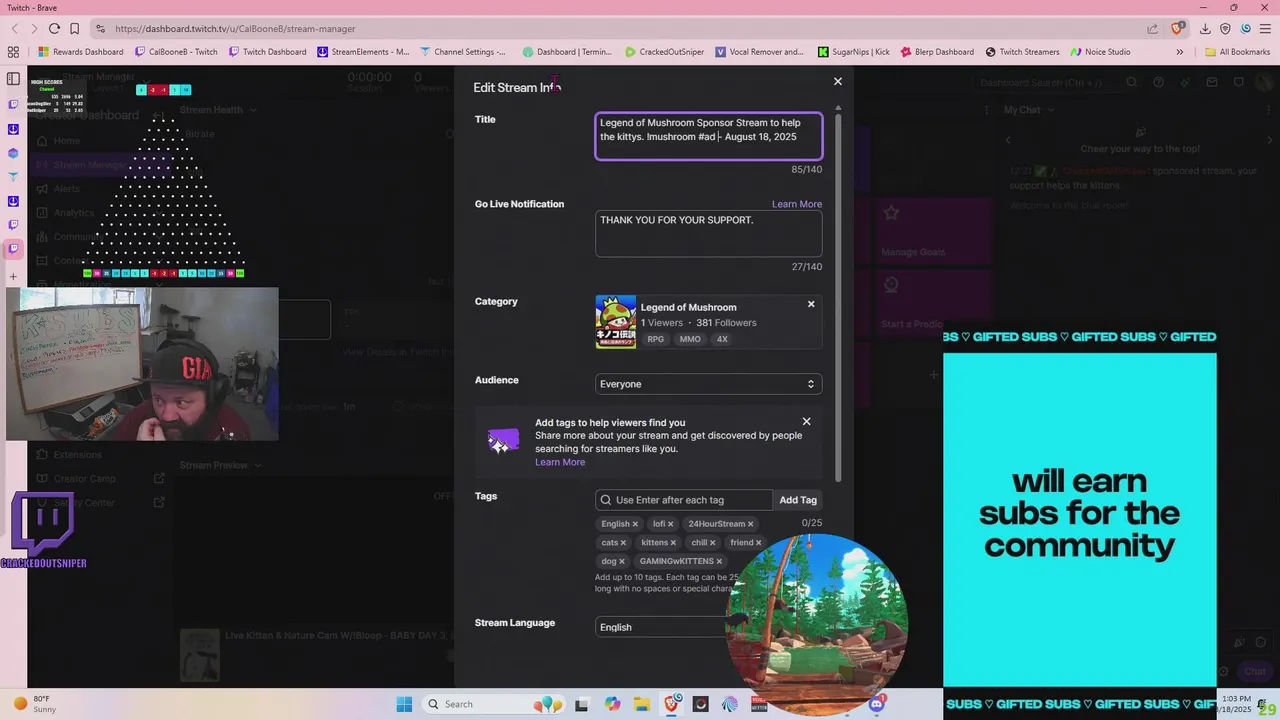This screenshot has height=720, width=1280.
Task: Expand the Stream Health panel header
Action: point(218,110)
